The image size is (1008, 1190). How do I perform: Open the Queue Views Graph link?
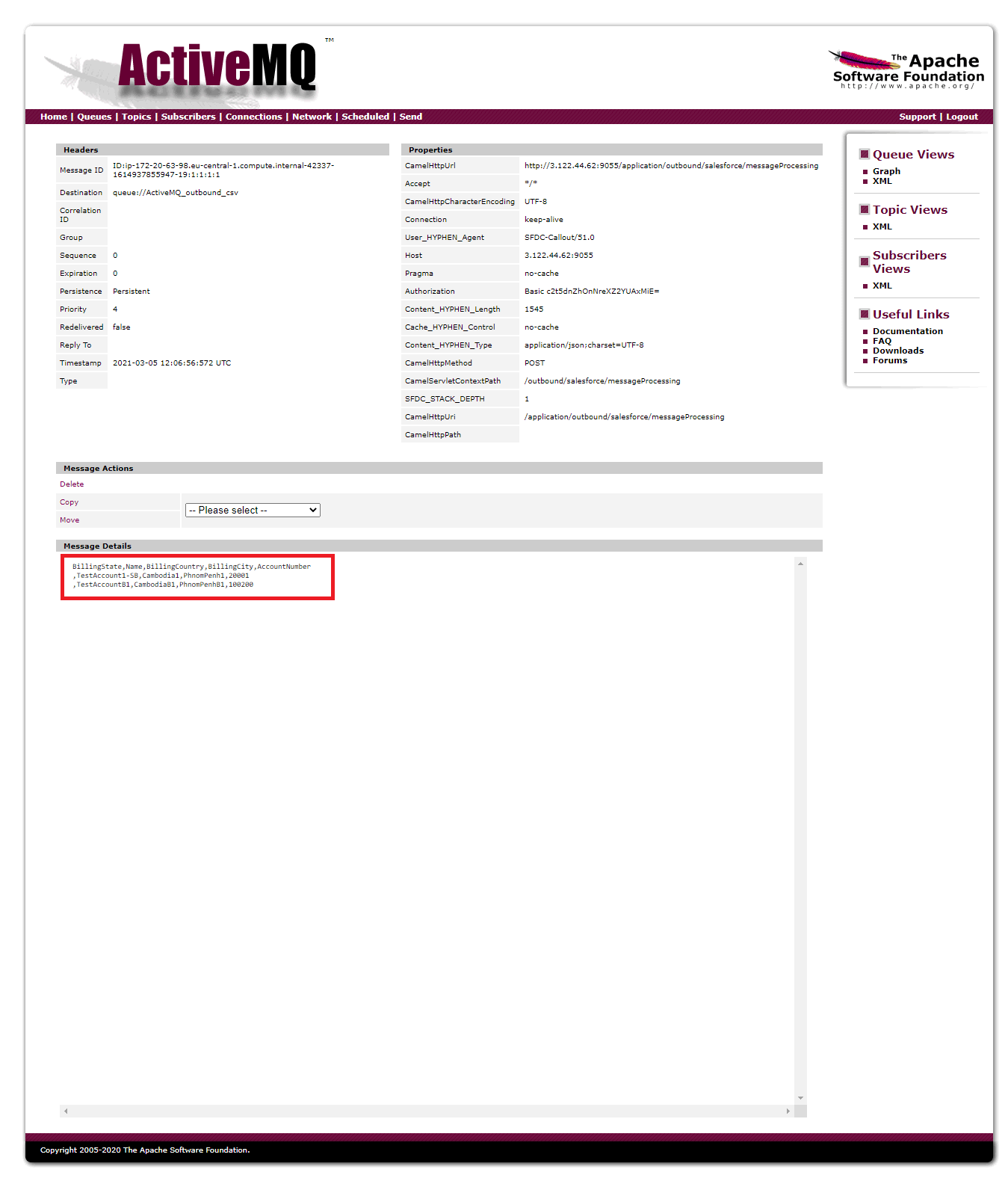[x=886, y=171]
